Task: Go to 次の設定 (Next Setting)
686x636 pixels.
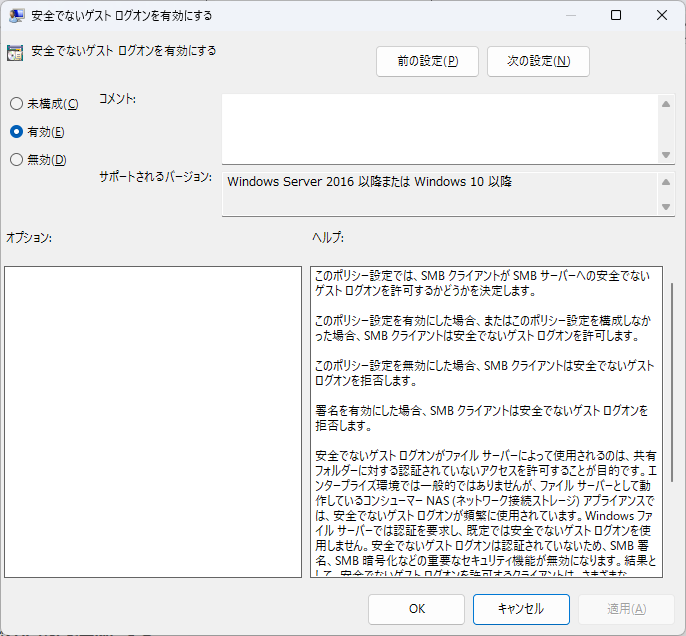Action: (x=538, y=61)
